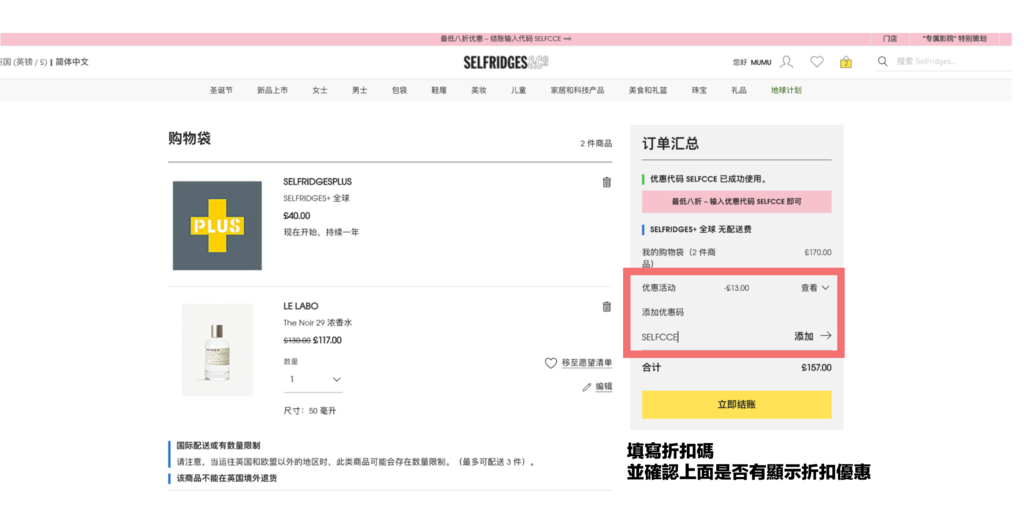Open the wishlist heart icon in header
This screenshot has width=1024, height=510.
point(816,62)
